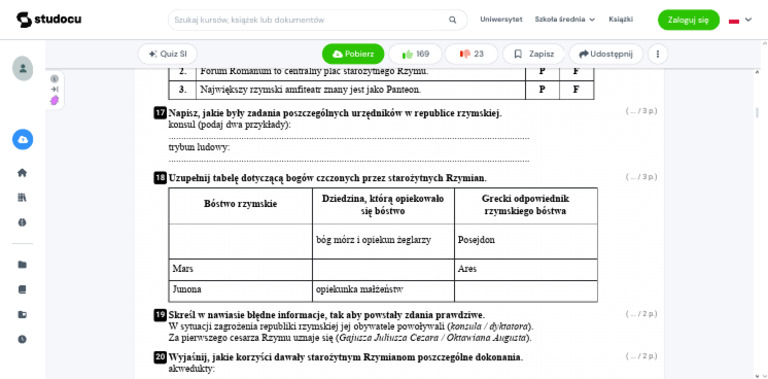Click 'konsul (podaj dwa przykłady):' text

pyautogui.click(x=230, y=125)
